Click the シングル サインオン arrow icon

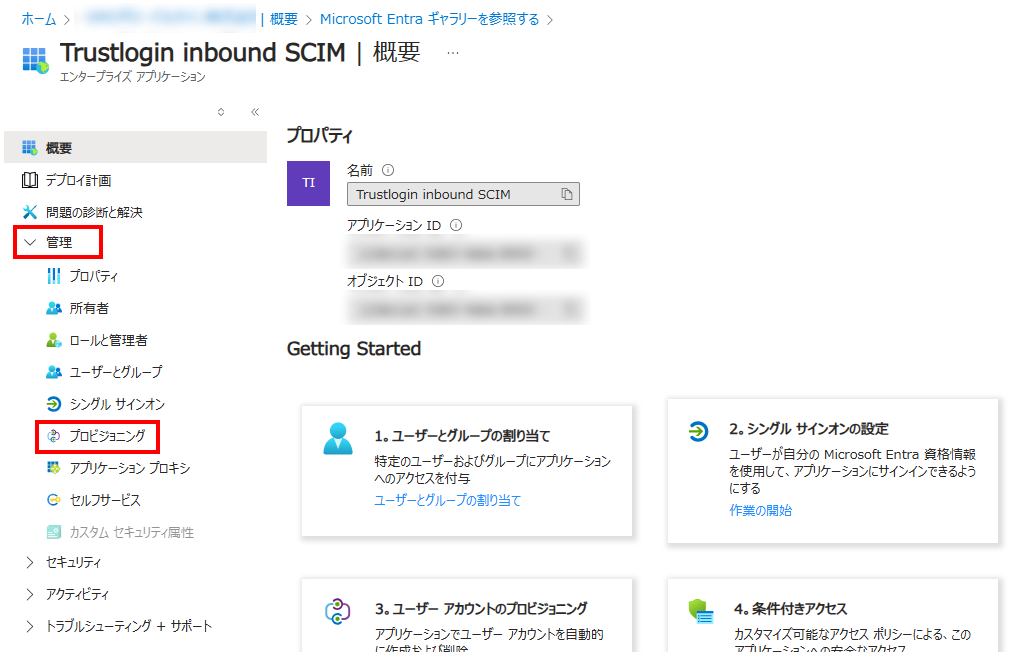pyautogui.click(x=54, y=404)
